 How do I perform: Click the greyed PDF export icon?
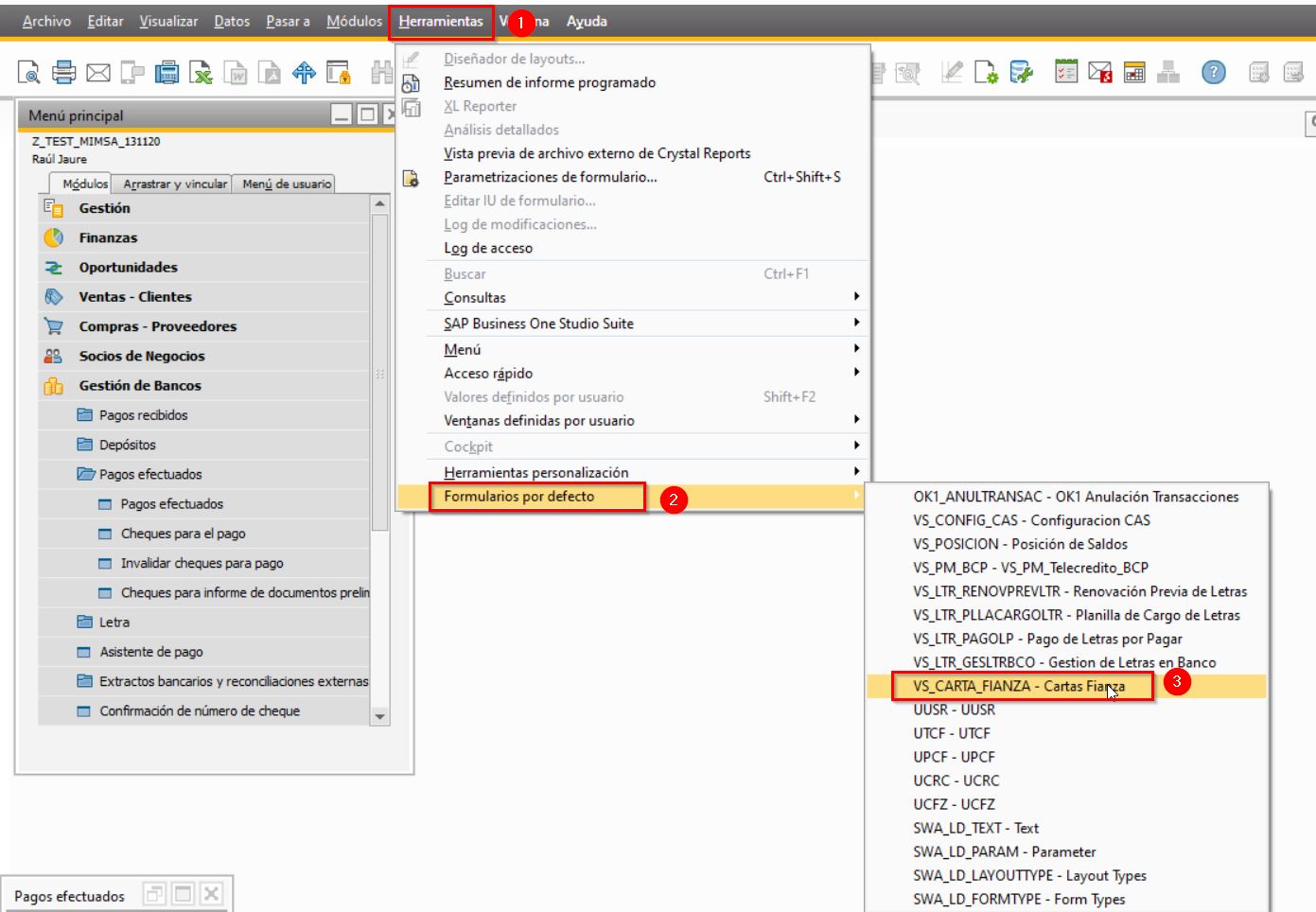(x=270, y=72)
